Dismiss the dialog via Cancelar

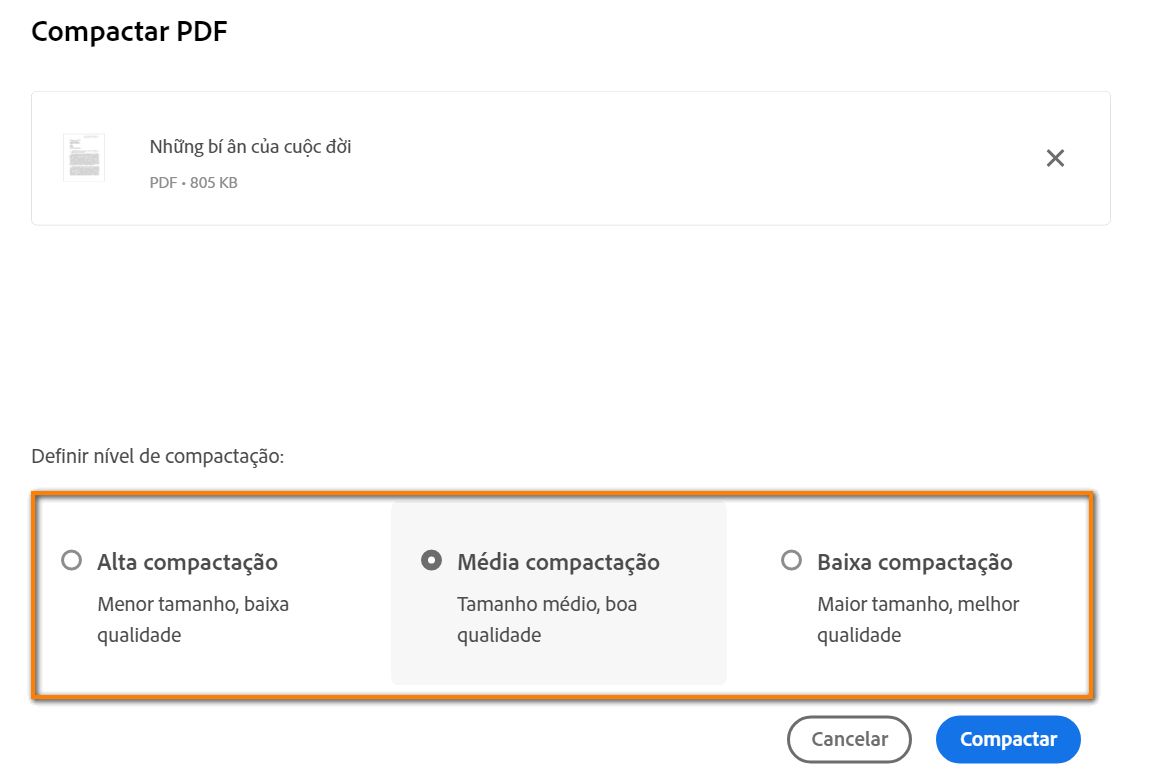click(849, 739)
